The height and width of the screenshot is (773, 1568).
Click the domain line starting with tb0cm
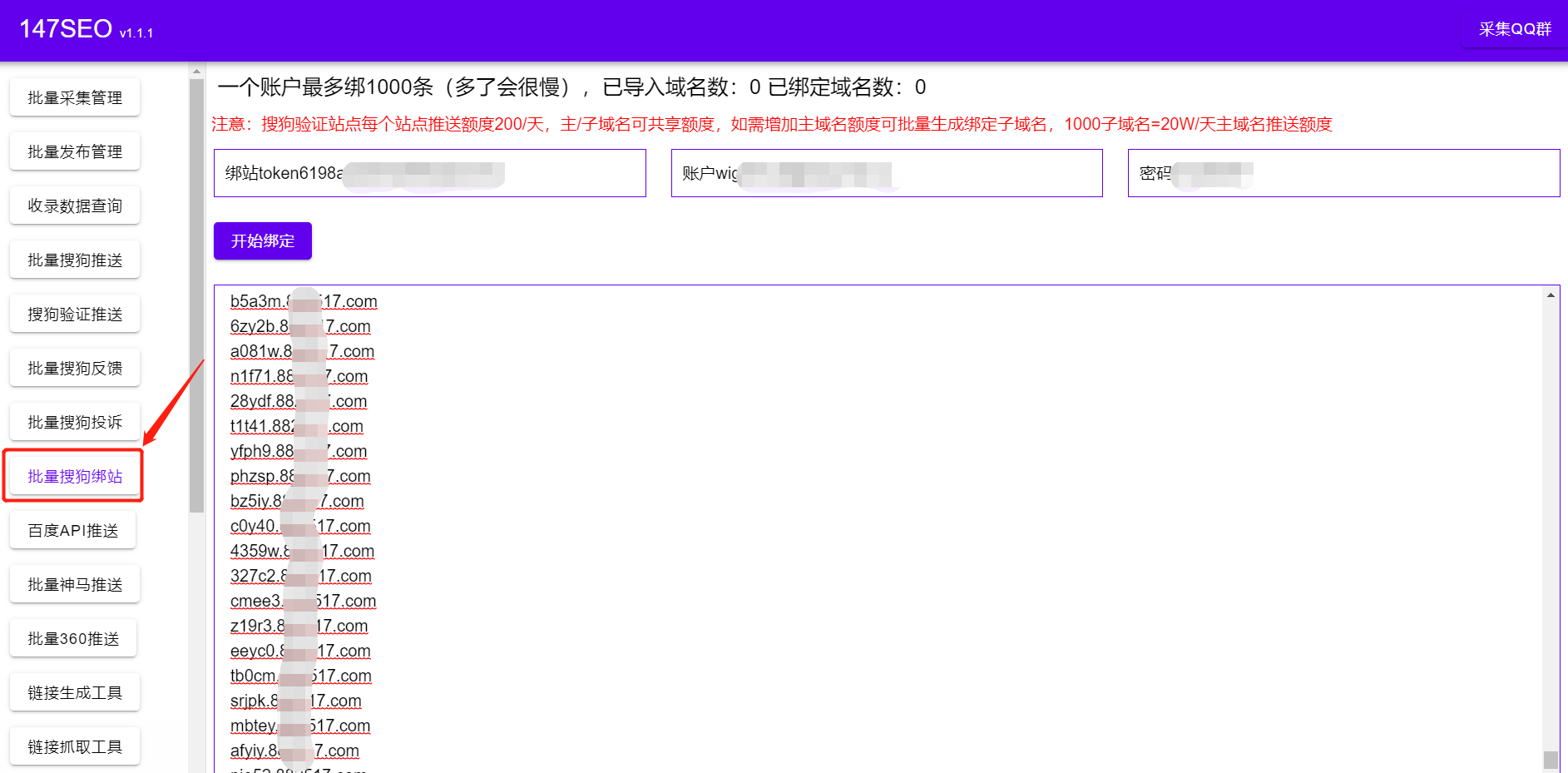tap(301, 676)
